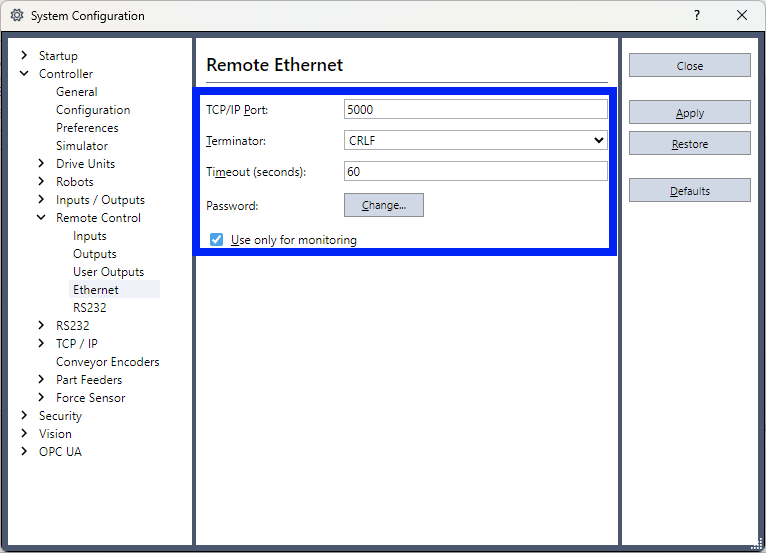The height and width of the screenshot is (553, 766).
Task: Expand the Drive Units node
Action: 41,164
